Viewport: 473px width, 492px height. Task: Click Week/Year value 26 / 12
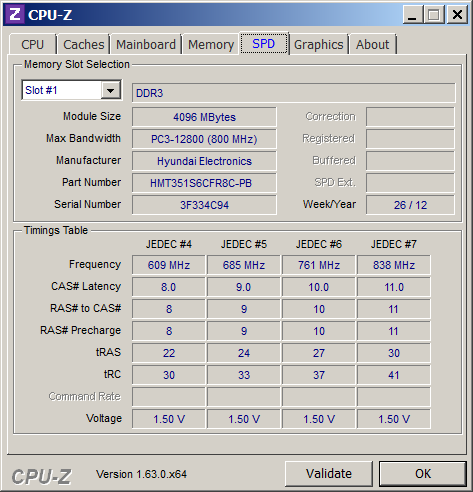click(x=410, y=205)
